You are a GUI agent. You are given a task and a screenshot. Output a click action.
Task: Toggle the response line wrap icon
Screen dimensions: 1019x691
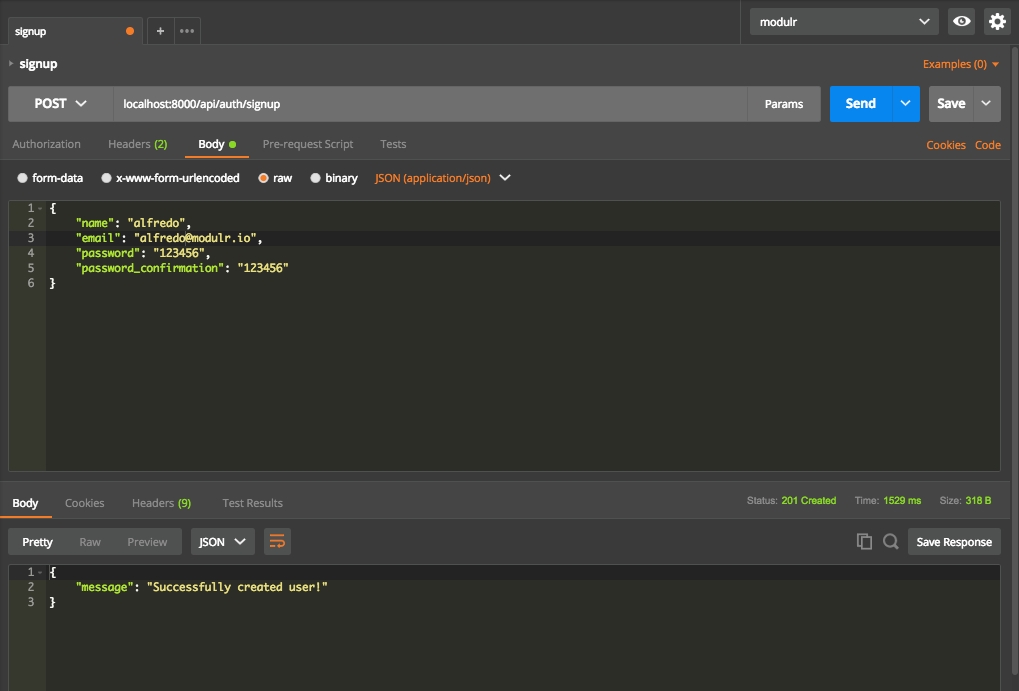277,542
